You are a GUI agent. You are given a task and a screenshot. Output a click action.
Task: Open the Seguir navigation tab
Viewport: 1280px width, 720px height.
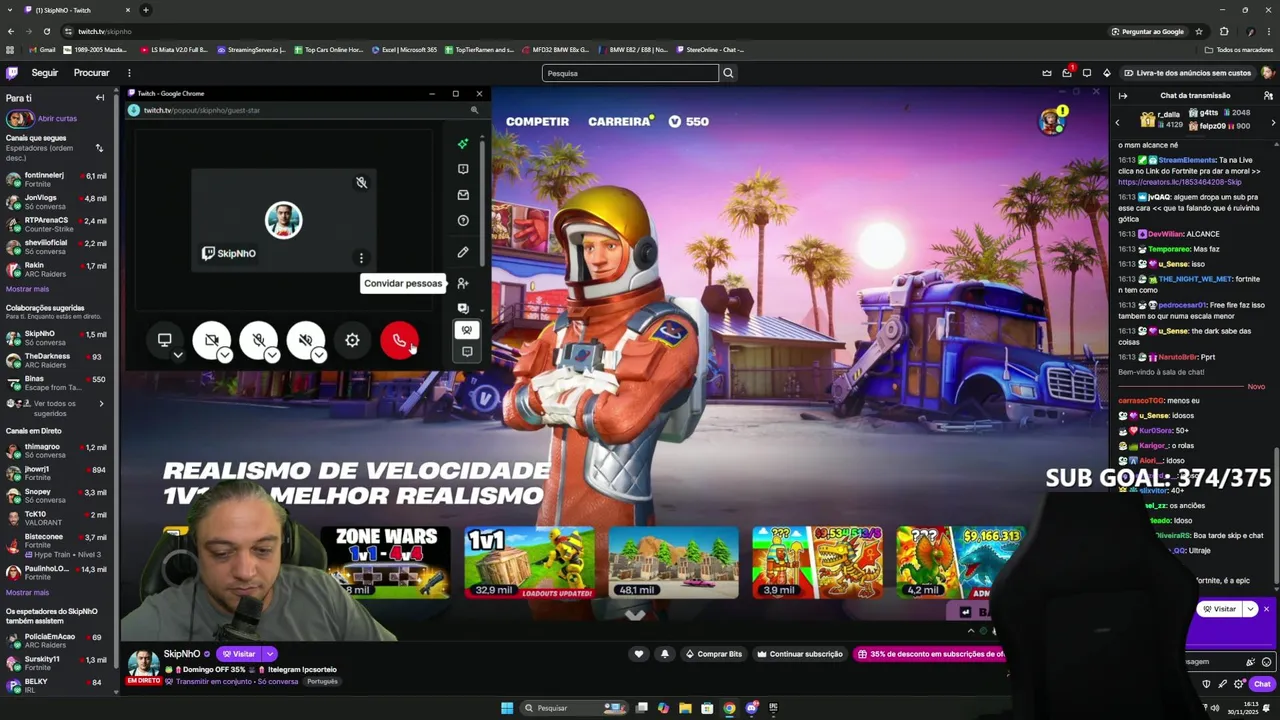pyautogui.click(x=45, y=73)
